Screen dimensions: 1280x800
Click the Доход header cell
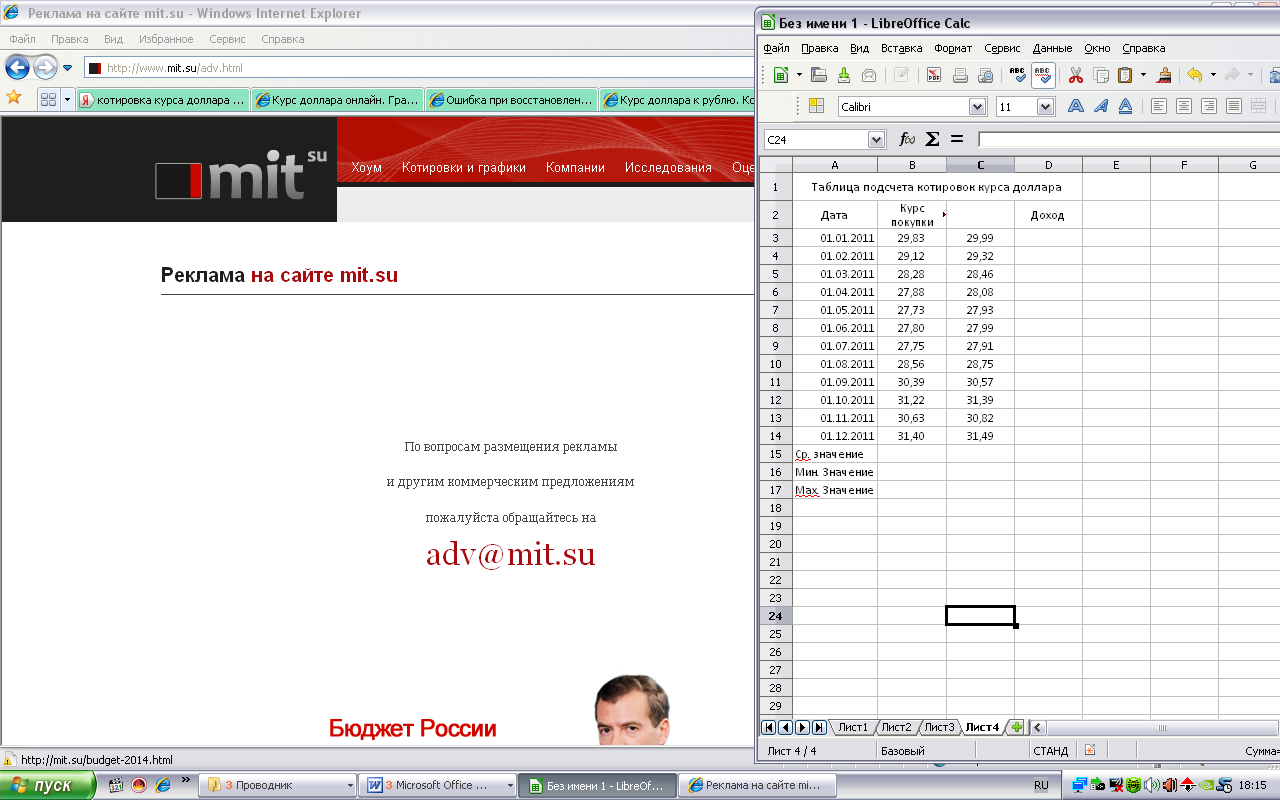pos(1048,215)
